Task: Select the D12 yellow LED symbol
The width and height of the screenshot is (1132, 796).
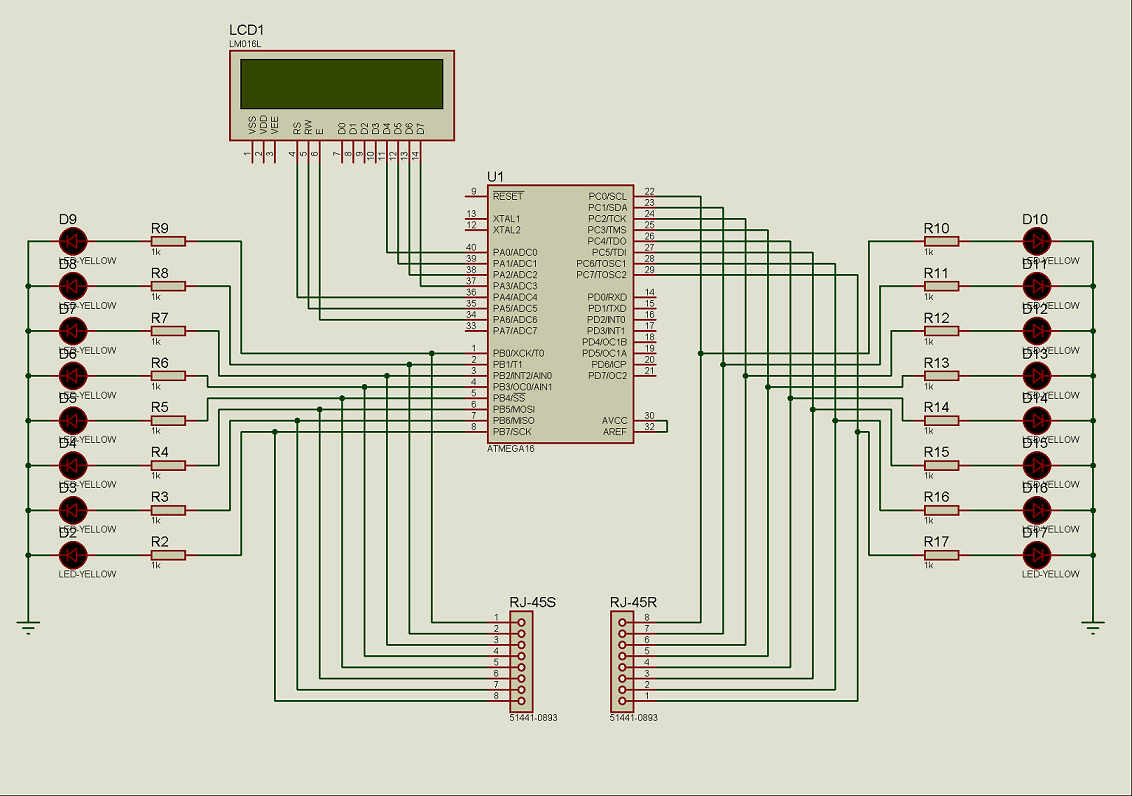Action: point(1037,331)
